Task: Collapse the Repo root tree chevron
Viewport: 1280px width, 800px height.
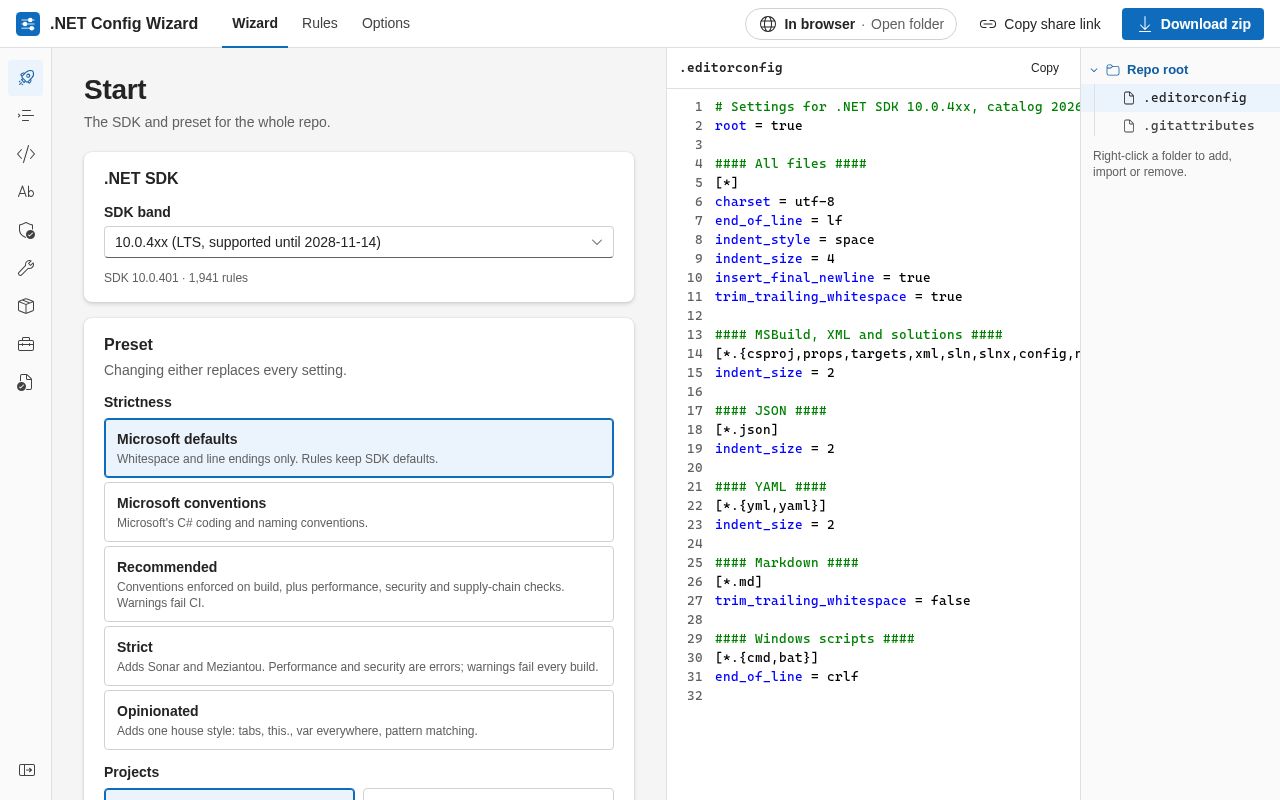Action: [1094, 70]
